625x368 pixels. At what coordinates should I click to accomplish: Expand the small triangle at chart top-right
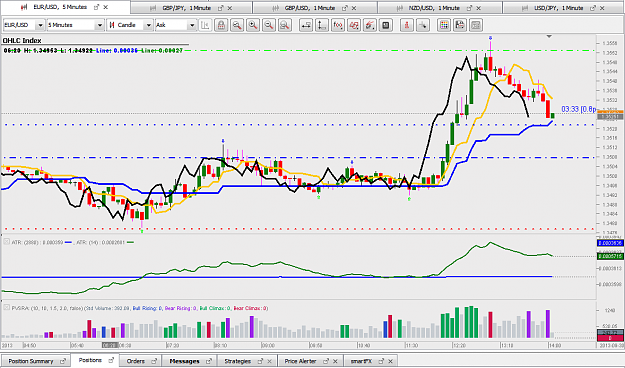(549, 37)
